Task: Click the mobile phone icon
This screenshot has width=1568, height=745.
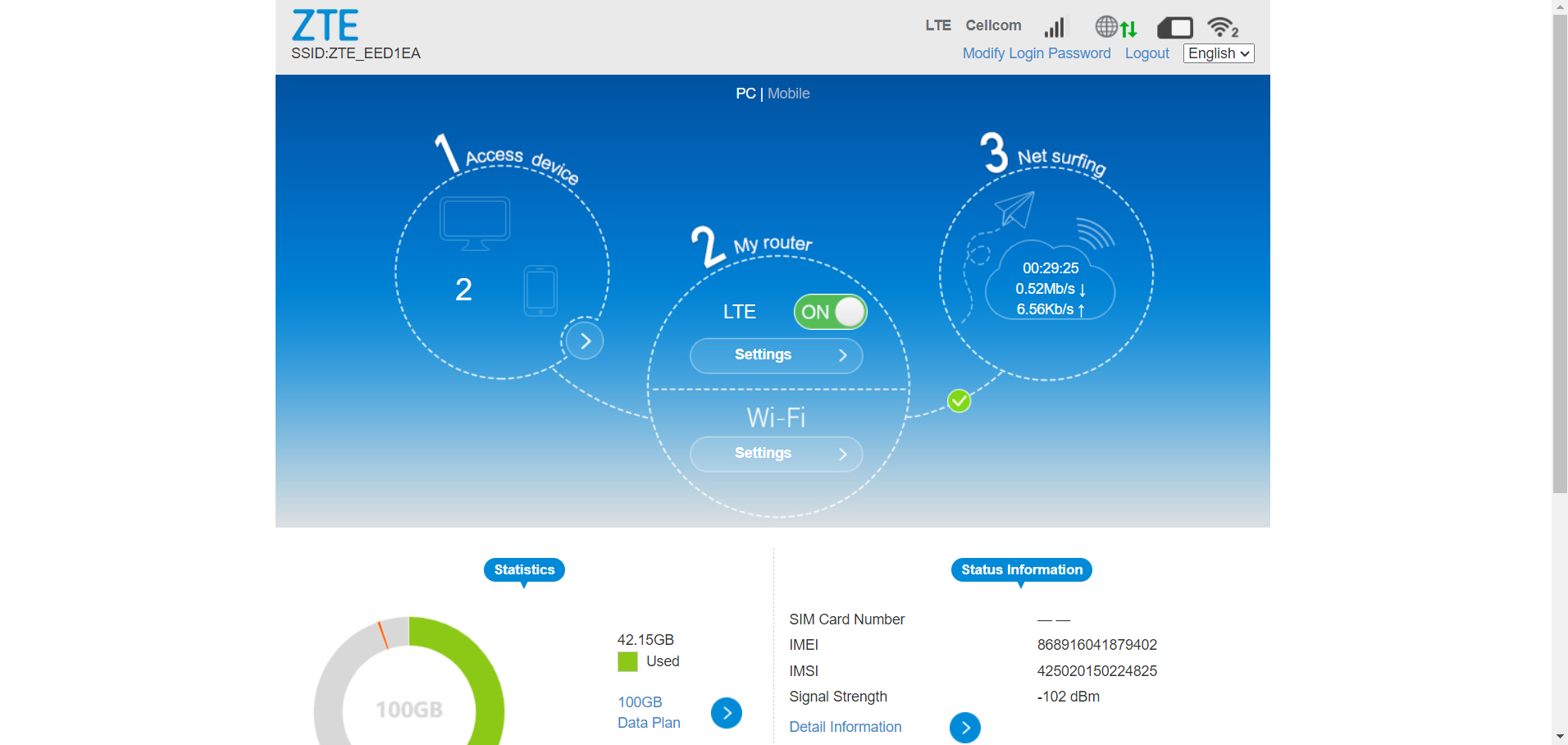Action: (540, 290)
